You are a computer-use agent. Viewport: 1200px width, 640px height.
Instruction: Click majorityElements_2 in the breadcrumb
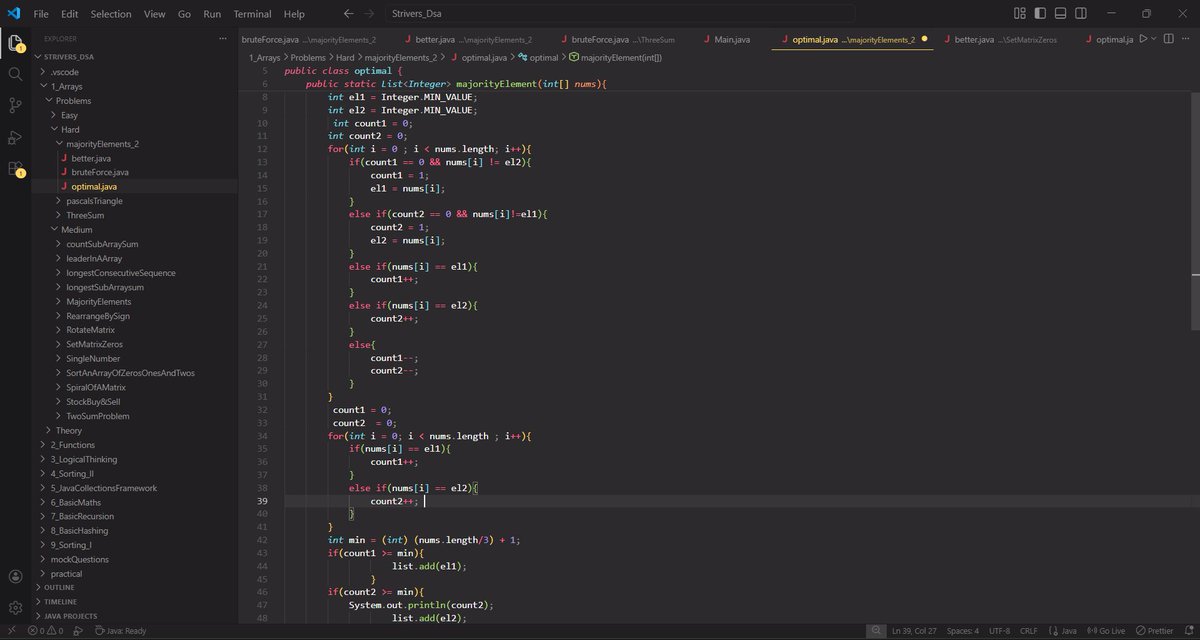(x=400, y=58)
